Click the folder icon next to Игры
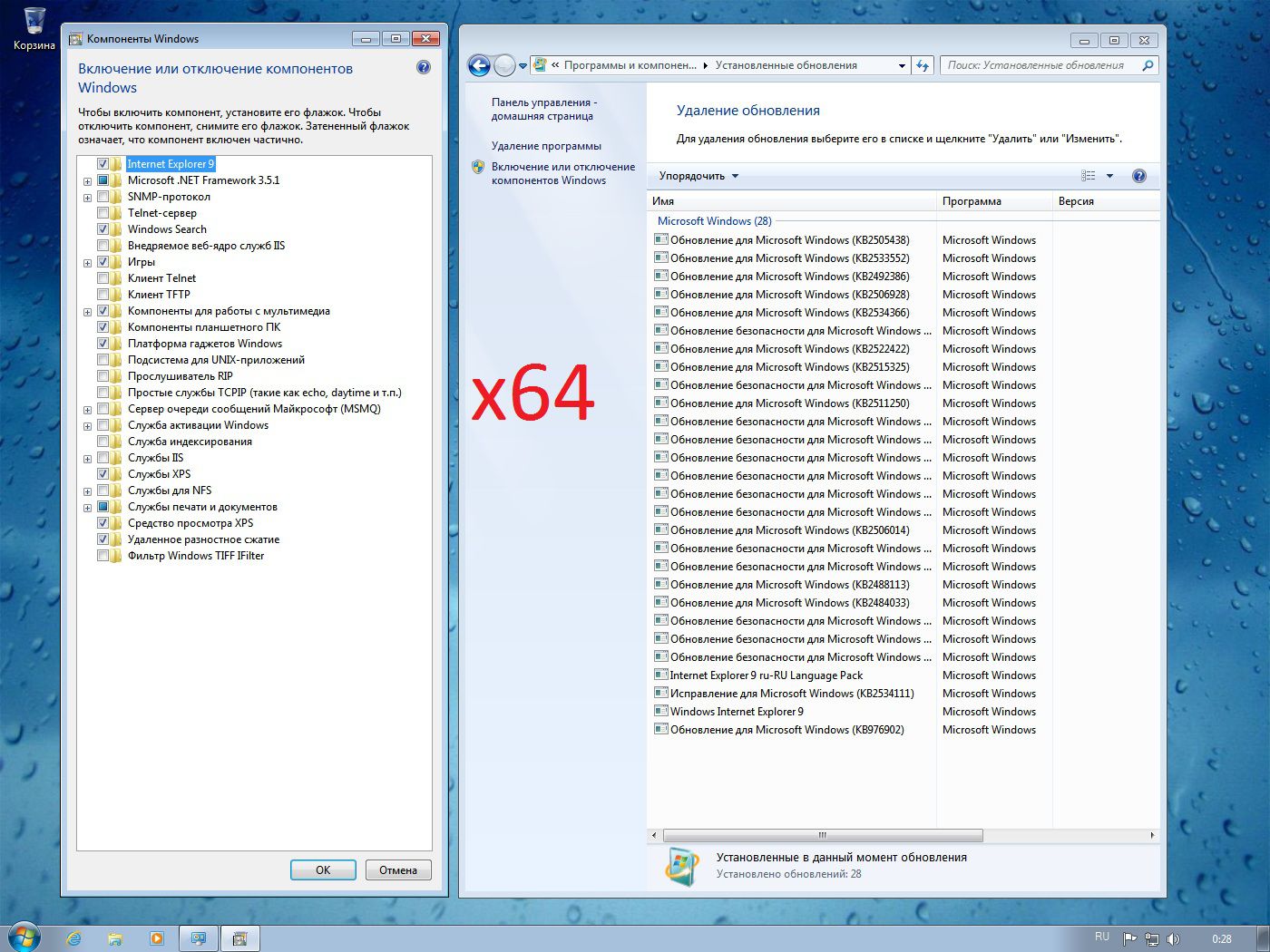 pos(116,262)
